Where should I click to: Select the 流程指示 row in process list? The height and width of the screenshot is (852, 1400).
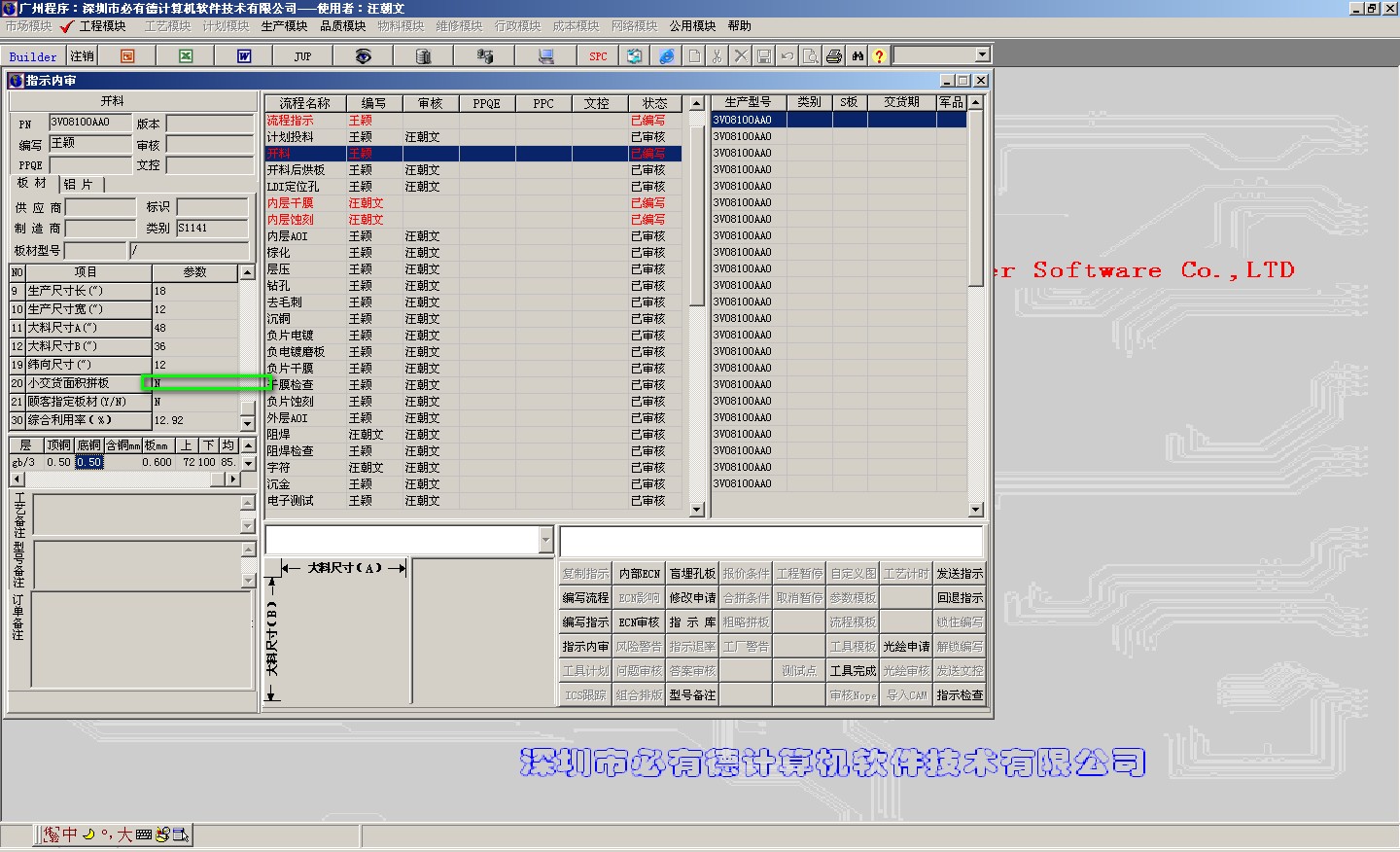(473, 121)
